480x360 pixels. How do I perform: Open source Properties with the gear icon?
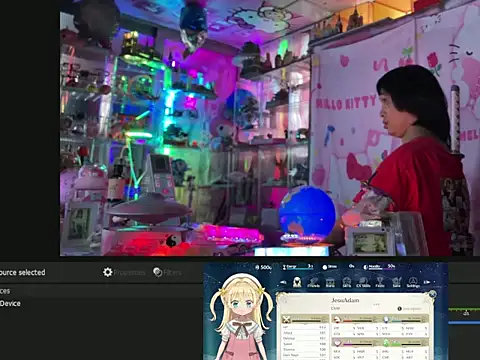tap(124, 272)
